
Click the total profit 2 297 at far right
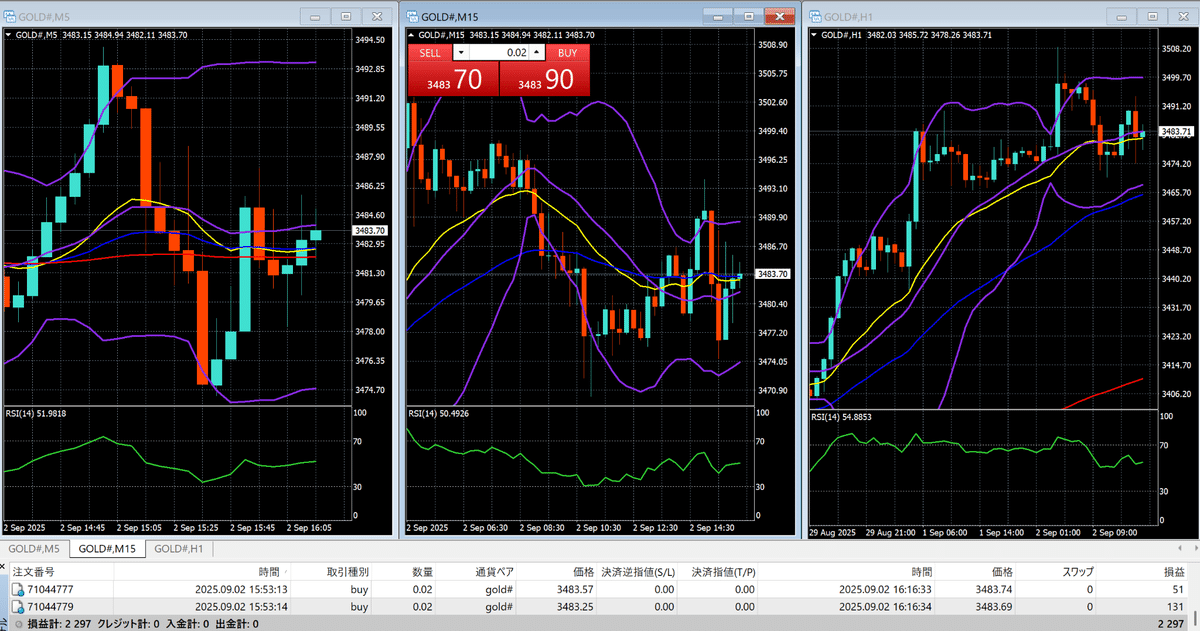1170,623
